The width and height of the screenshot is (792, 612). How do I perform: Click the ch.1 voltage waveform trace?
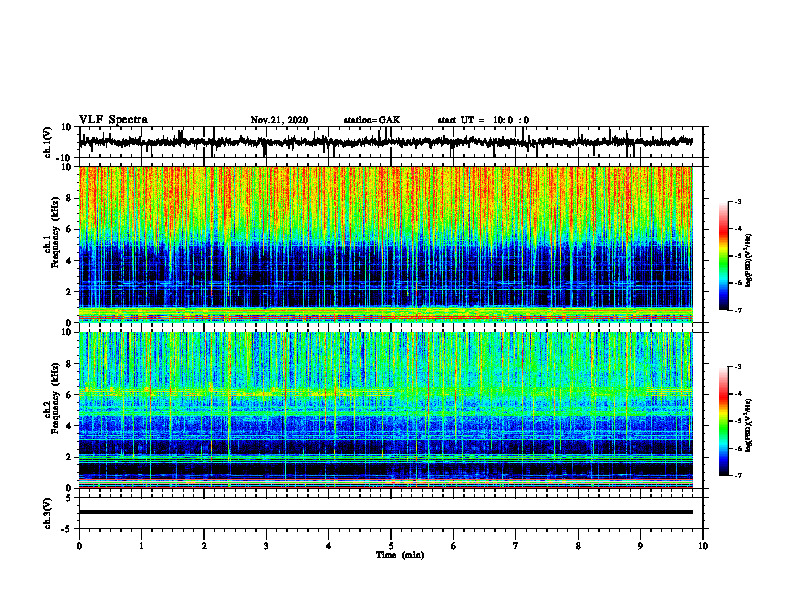tap(386, 142)
